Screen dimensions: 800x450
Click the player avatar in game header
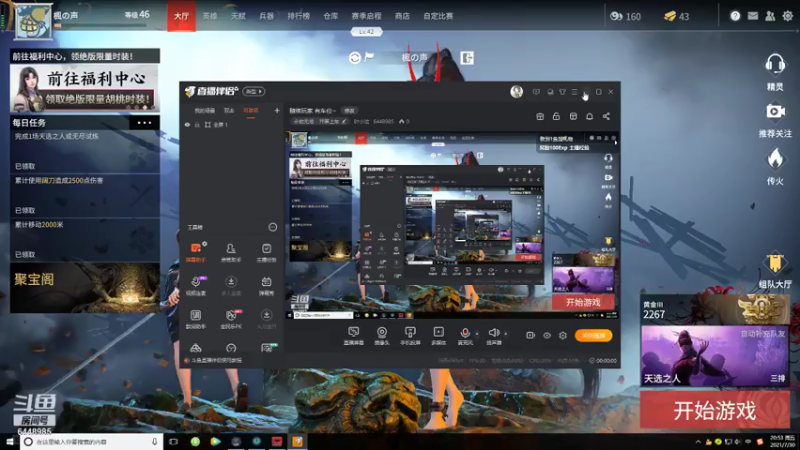click(34, 21)
